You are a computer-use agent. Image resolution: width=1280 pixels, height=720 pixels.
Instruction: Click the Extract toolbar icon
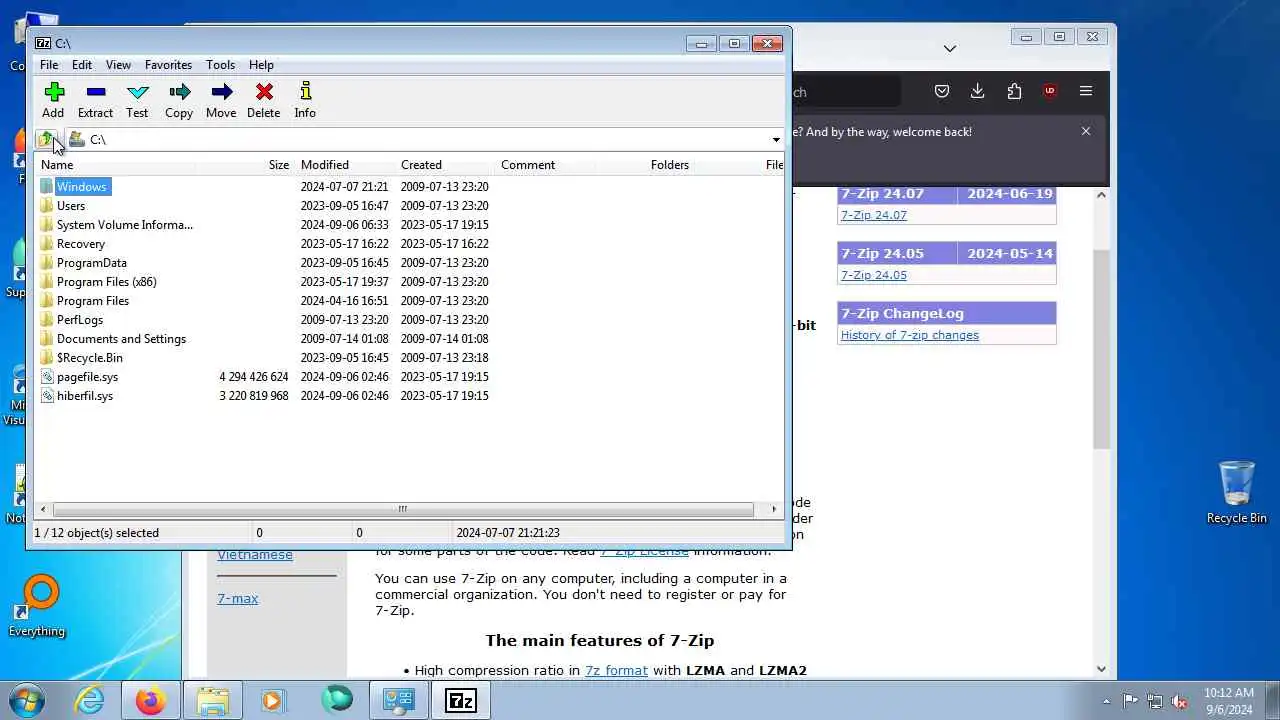[95, 100]
